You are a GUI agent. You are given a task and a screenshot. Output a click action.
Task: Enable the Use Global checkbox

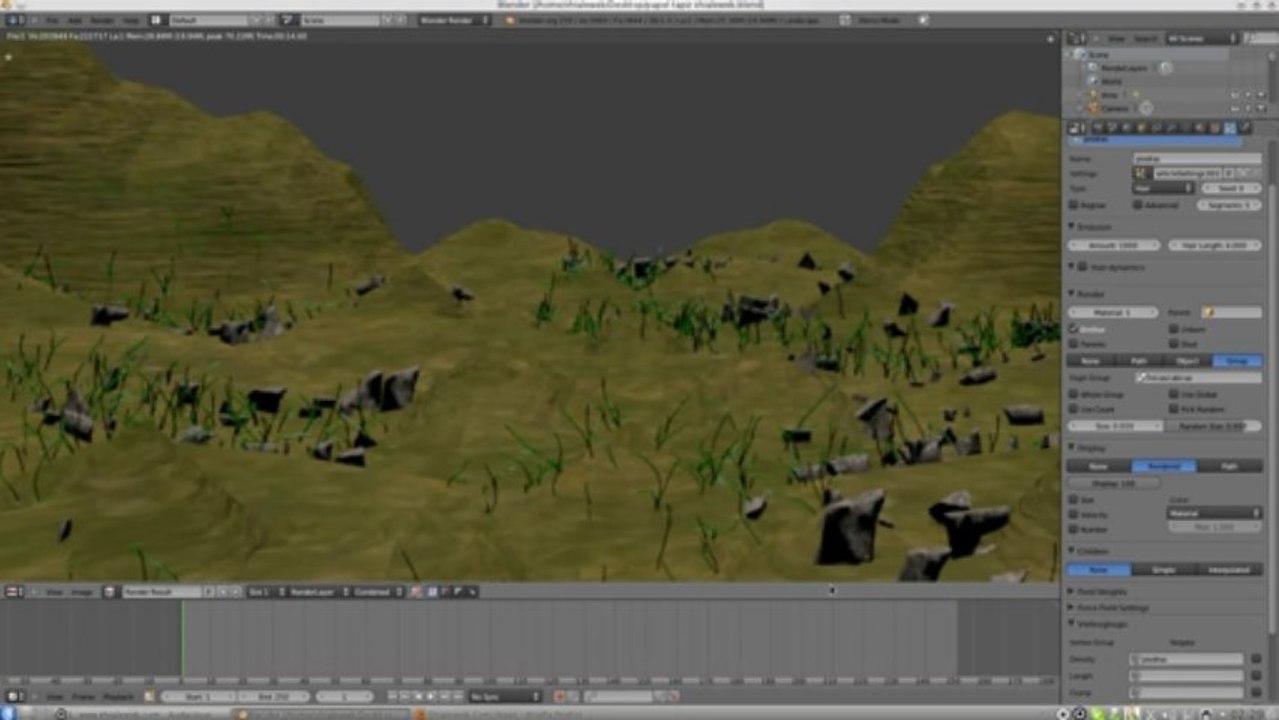1174,394
